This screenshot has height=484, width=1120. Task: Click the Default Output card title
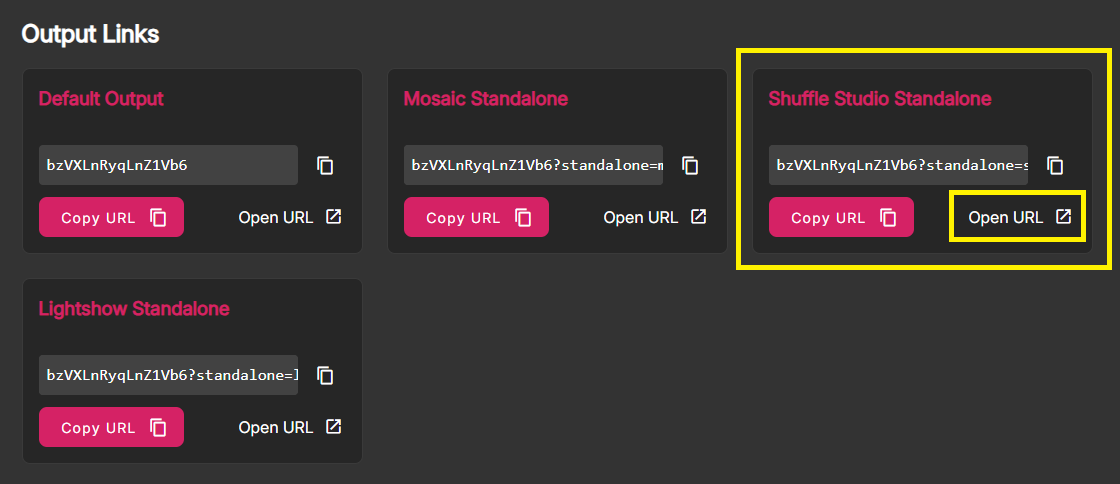click(101, 99)
